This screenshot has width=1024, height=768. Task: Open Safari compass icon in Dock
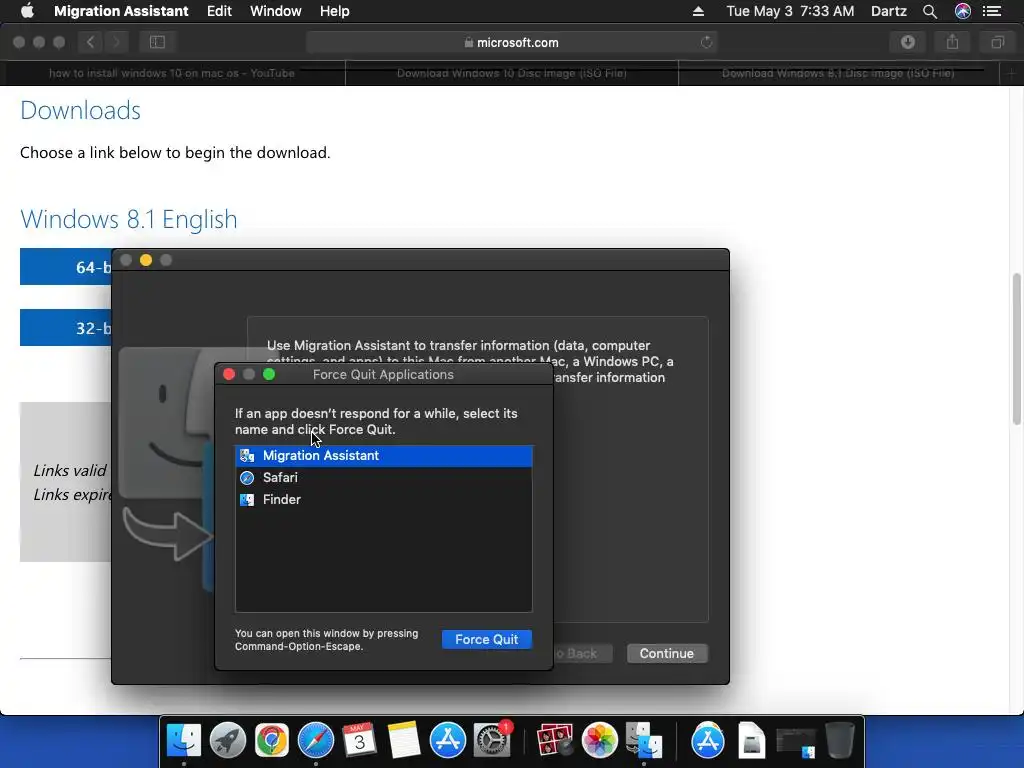click(315, 740)
